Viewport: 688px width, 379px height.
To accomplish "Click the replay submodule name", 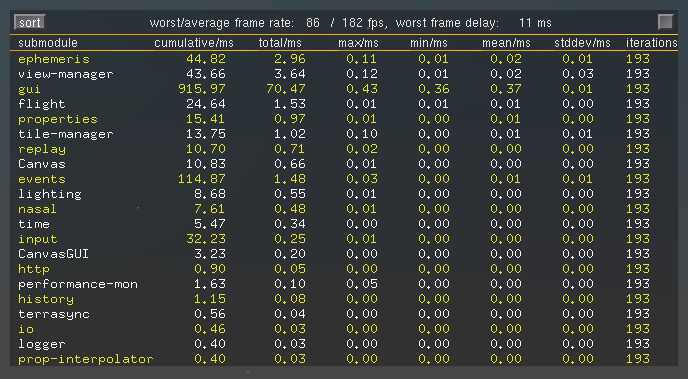I will (x=42, y=149).
